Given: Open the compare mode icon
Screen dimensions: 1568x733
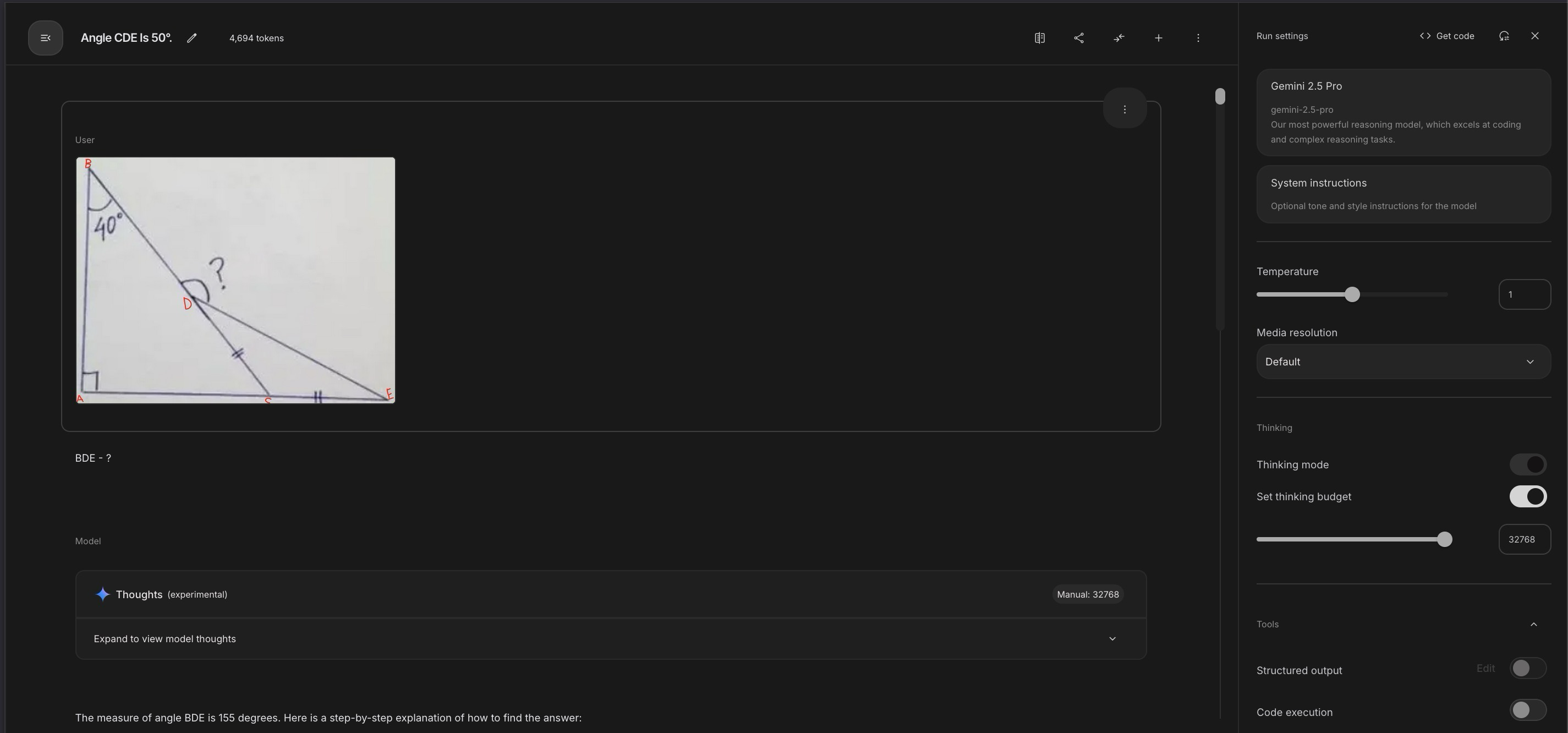Looking at the screenshot, I should [x=1040, y=38].
